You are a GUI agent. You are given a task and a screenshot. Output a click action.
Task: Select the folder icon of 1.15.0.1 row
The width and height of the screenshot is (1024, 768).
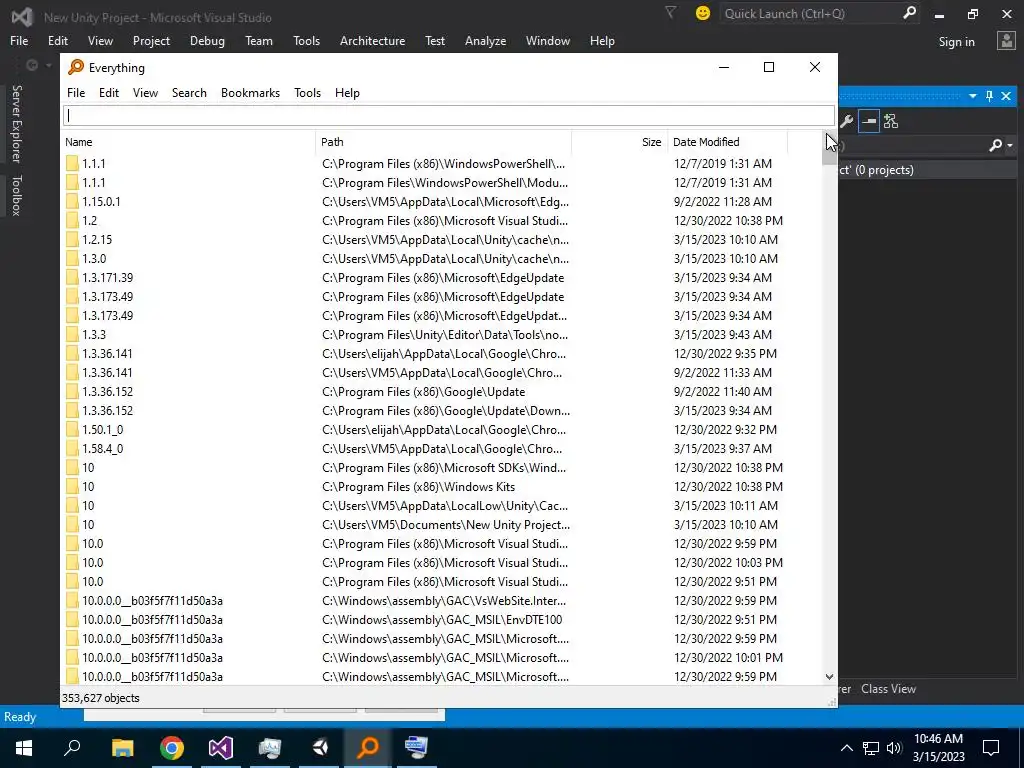[x=72, y=202]
